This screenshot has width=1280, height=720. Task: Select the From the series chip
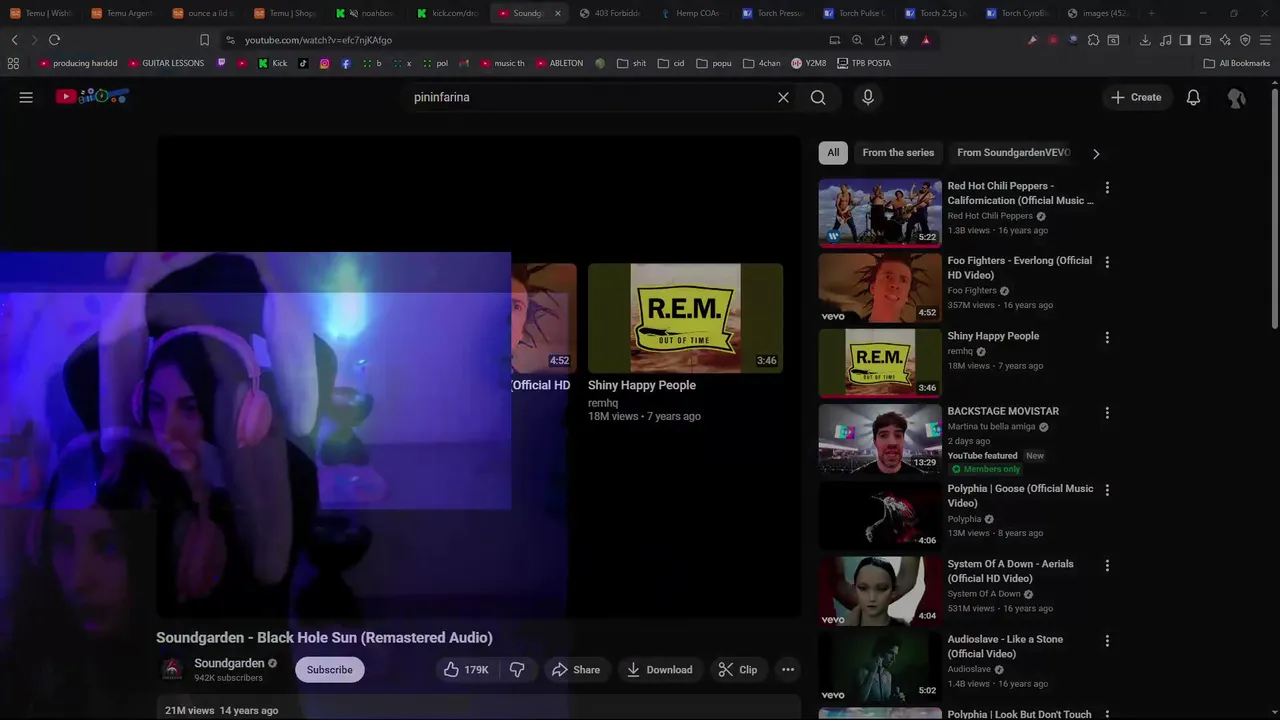point(898,153)
